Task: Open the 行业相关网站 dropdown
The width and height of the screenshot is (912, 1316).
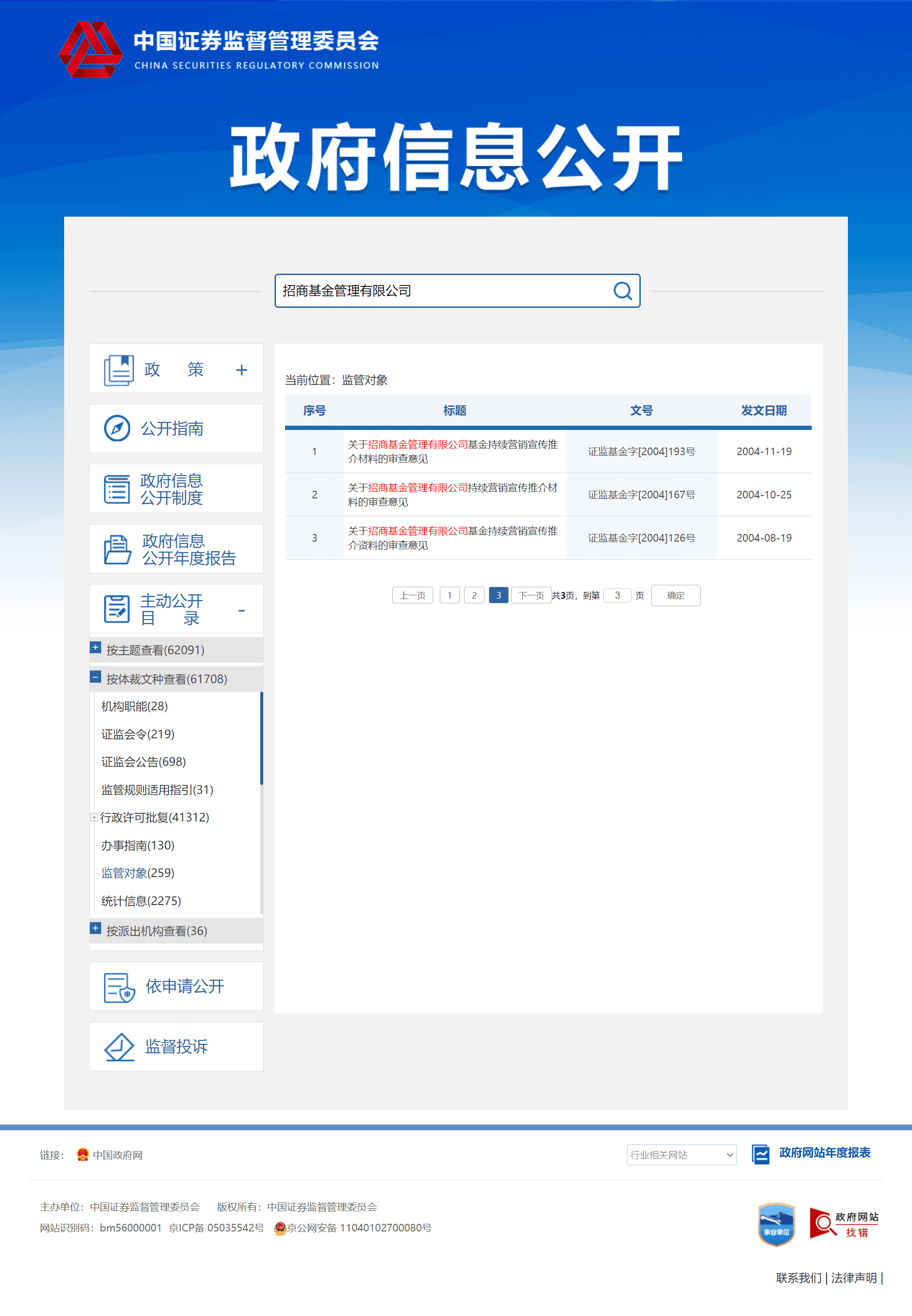Action: click(681, 1154)
